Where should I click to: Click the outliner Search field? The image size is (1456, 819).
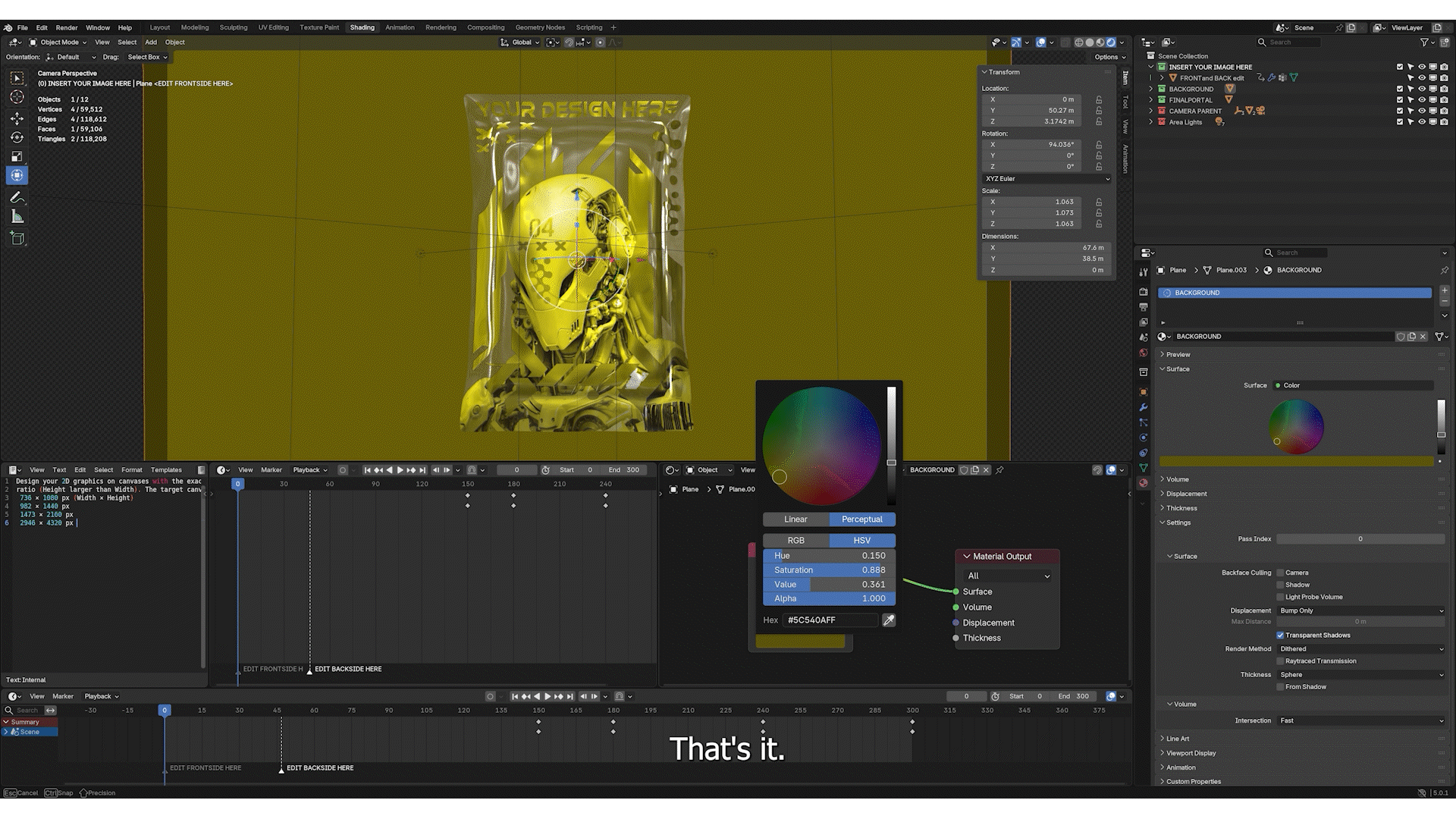point(1288,42)
